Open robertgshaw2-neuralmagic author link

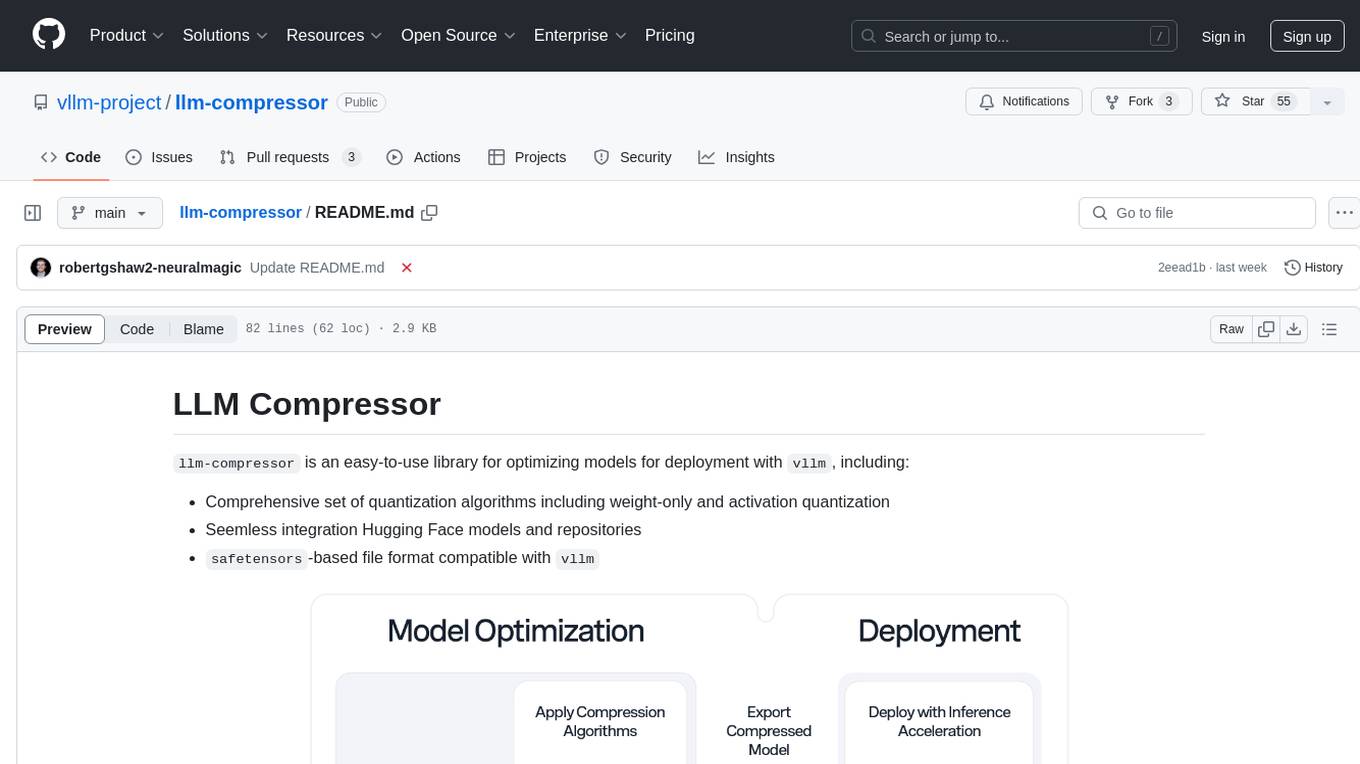150,268
